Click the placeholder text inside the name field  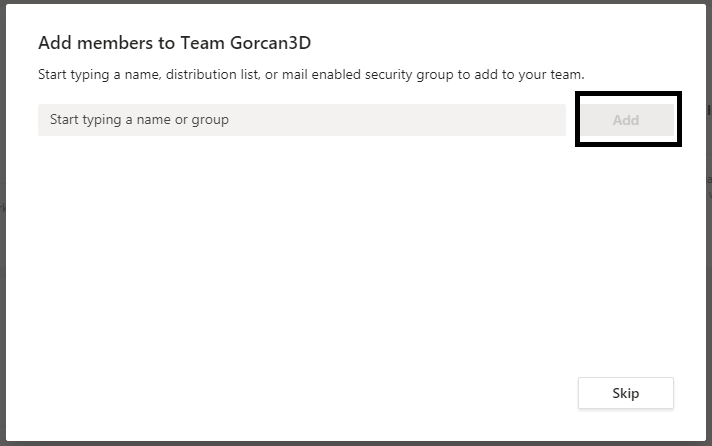click(139, 120)
